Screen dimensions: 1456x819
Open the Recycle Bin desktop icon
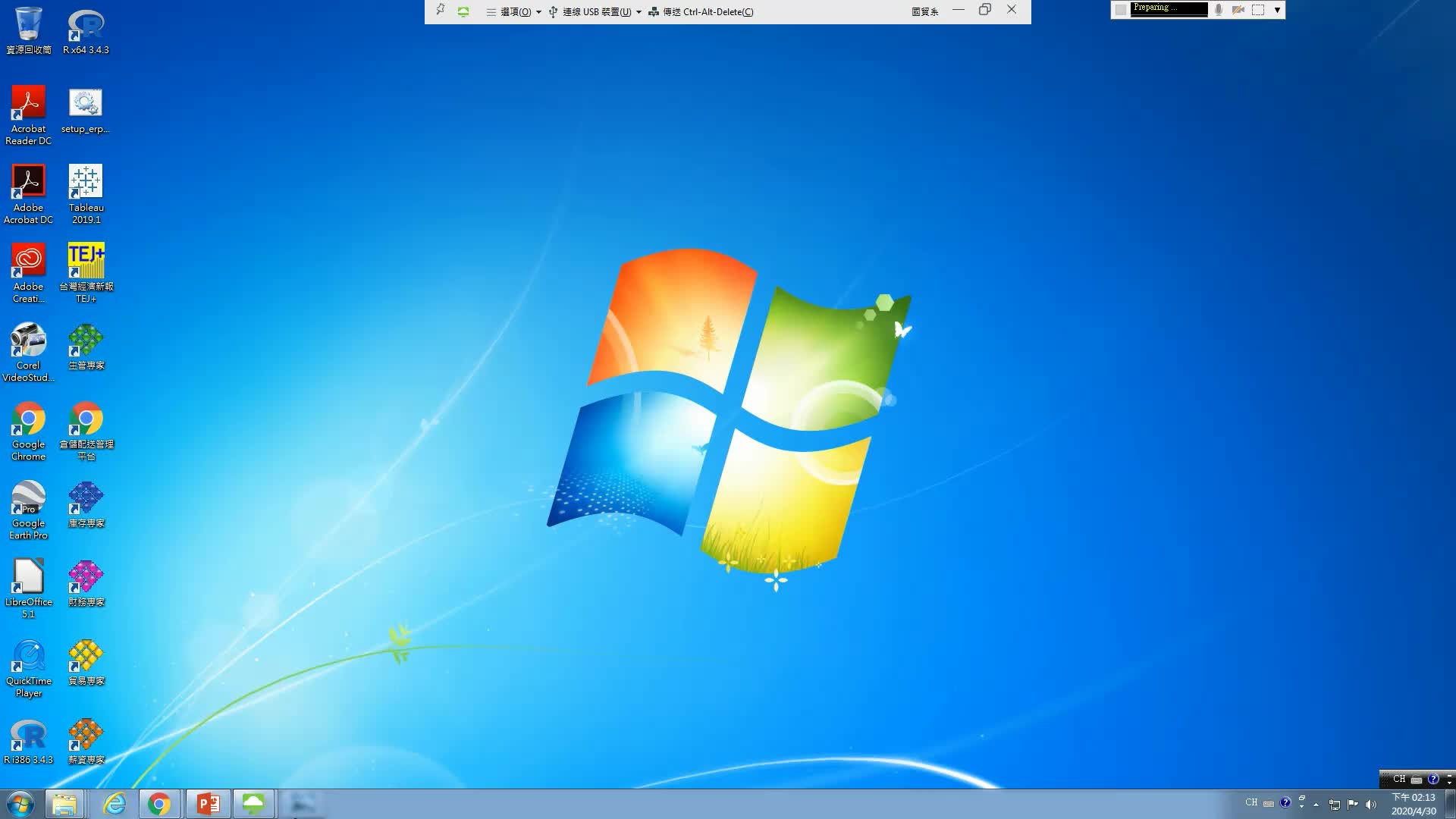tap(29, 30)
